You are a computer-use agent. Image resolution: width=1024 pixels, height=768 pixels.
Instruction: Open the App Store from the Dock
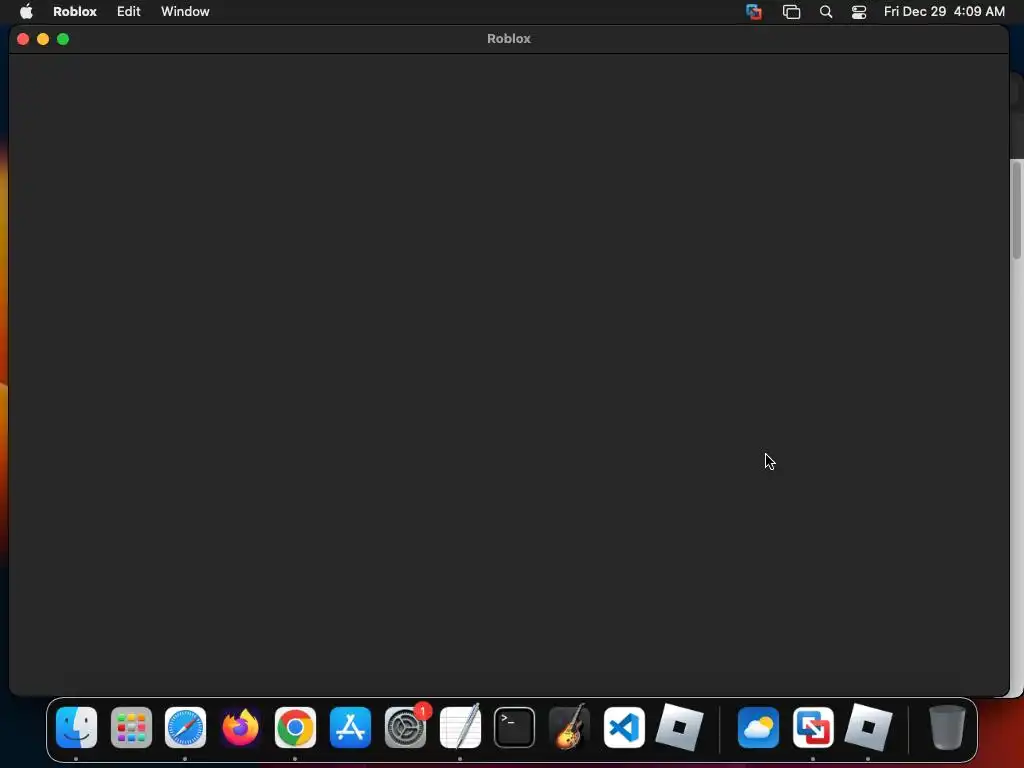pyautogui.click(x=350, y=727)
